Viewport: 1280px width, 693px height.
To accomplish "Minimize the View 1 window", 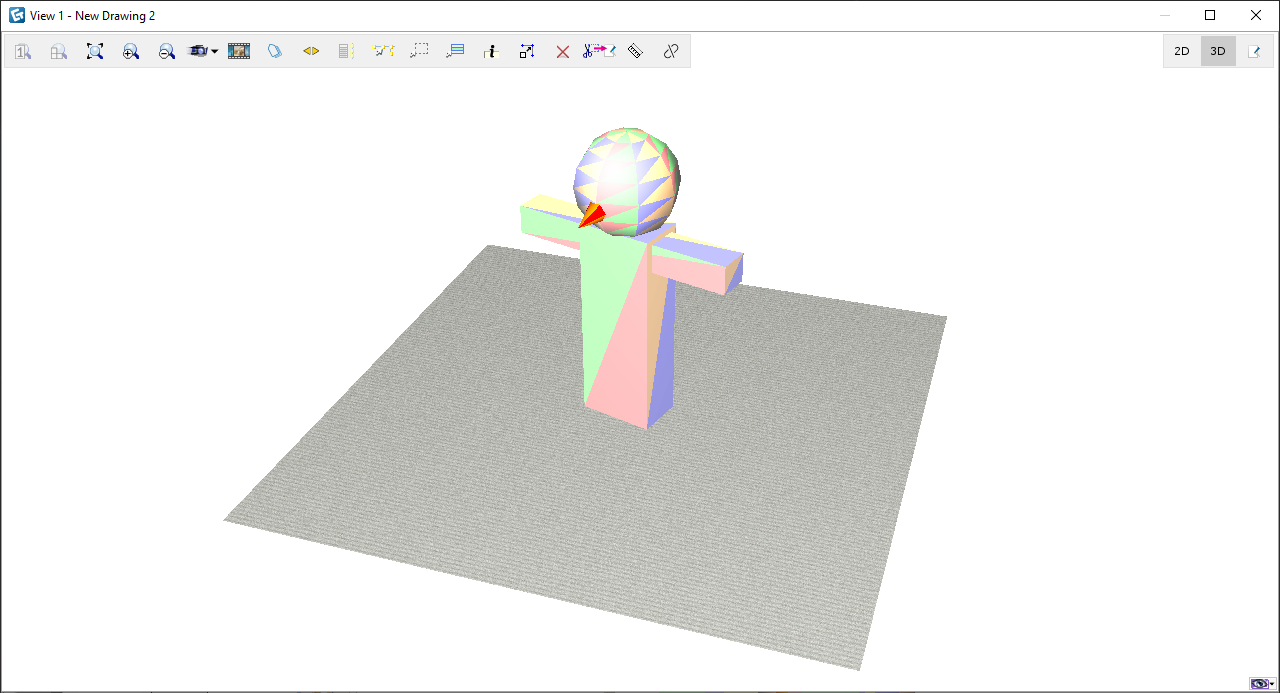I will tap(1164, 15).
